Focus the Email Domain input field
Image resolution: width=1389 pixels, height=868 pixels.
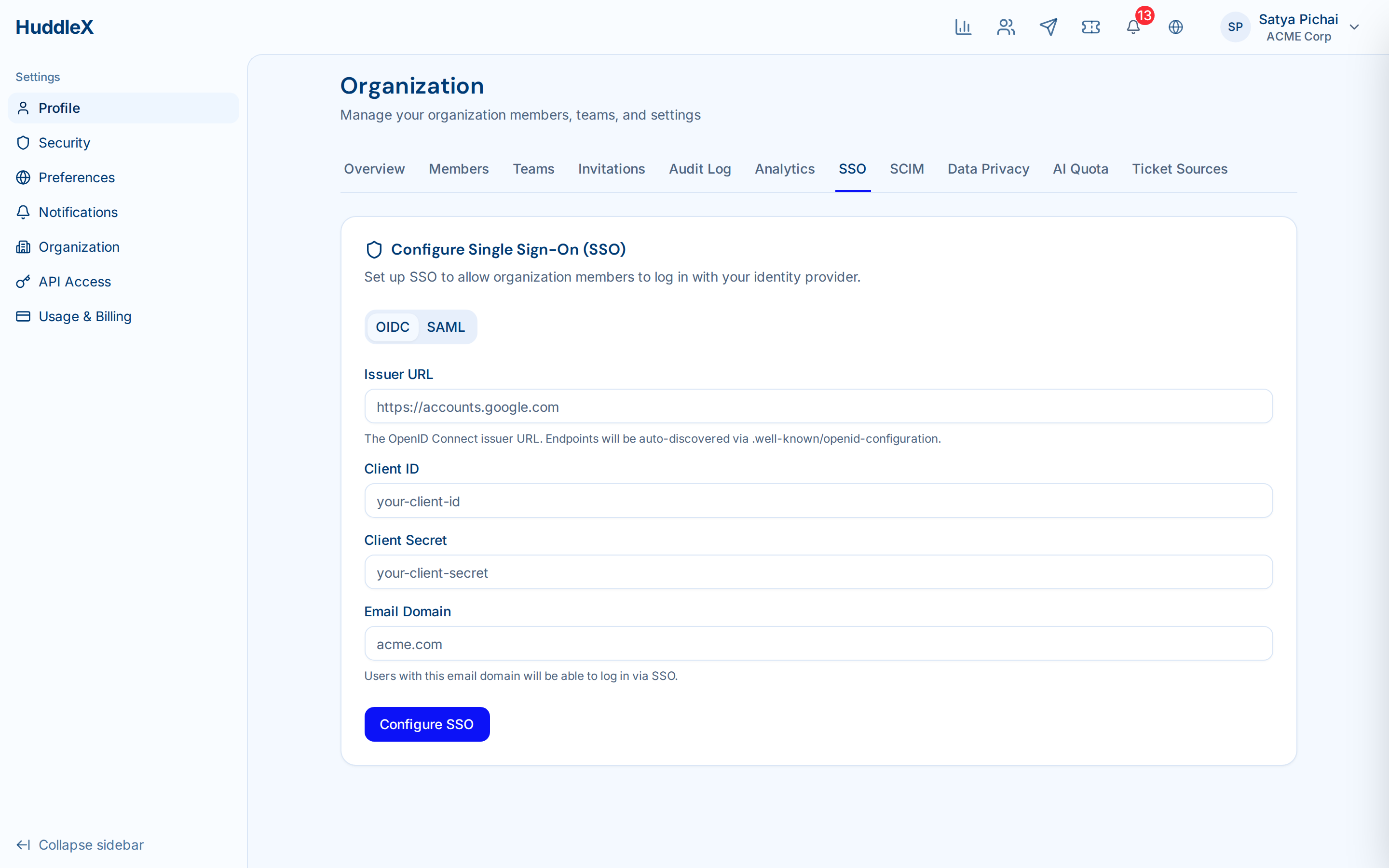click(x=818, y=644)
